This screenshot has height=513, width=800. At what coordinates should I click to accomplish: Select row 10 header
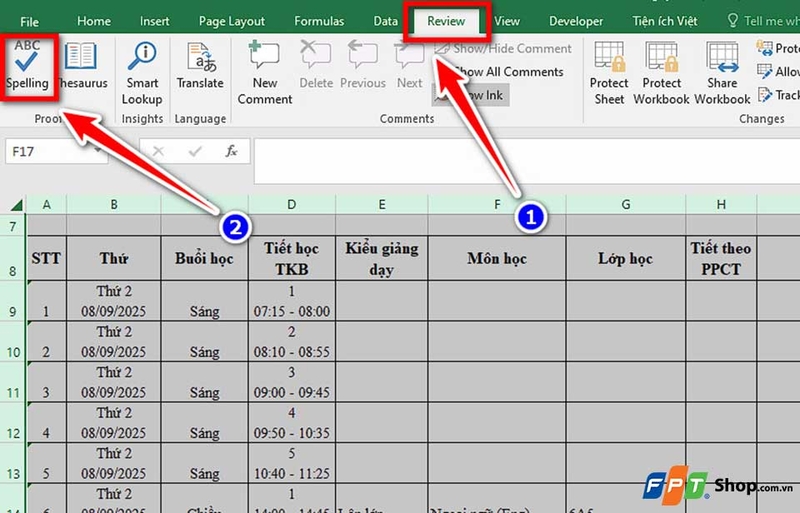tap(13, 341)
